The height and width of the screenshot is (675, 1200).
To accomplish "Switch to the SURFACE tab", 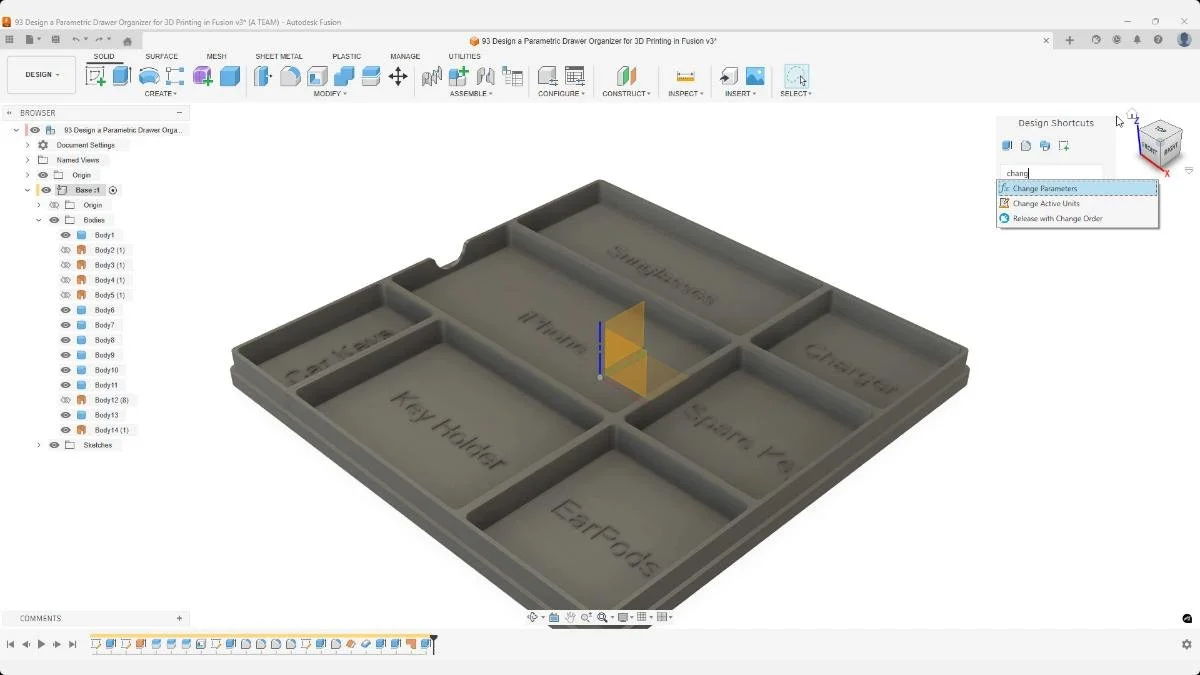I will (161, 57).
